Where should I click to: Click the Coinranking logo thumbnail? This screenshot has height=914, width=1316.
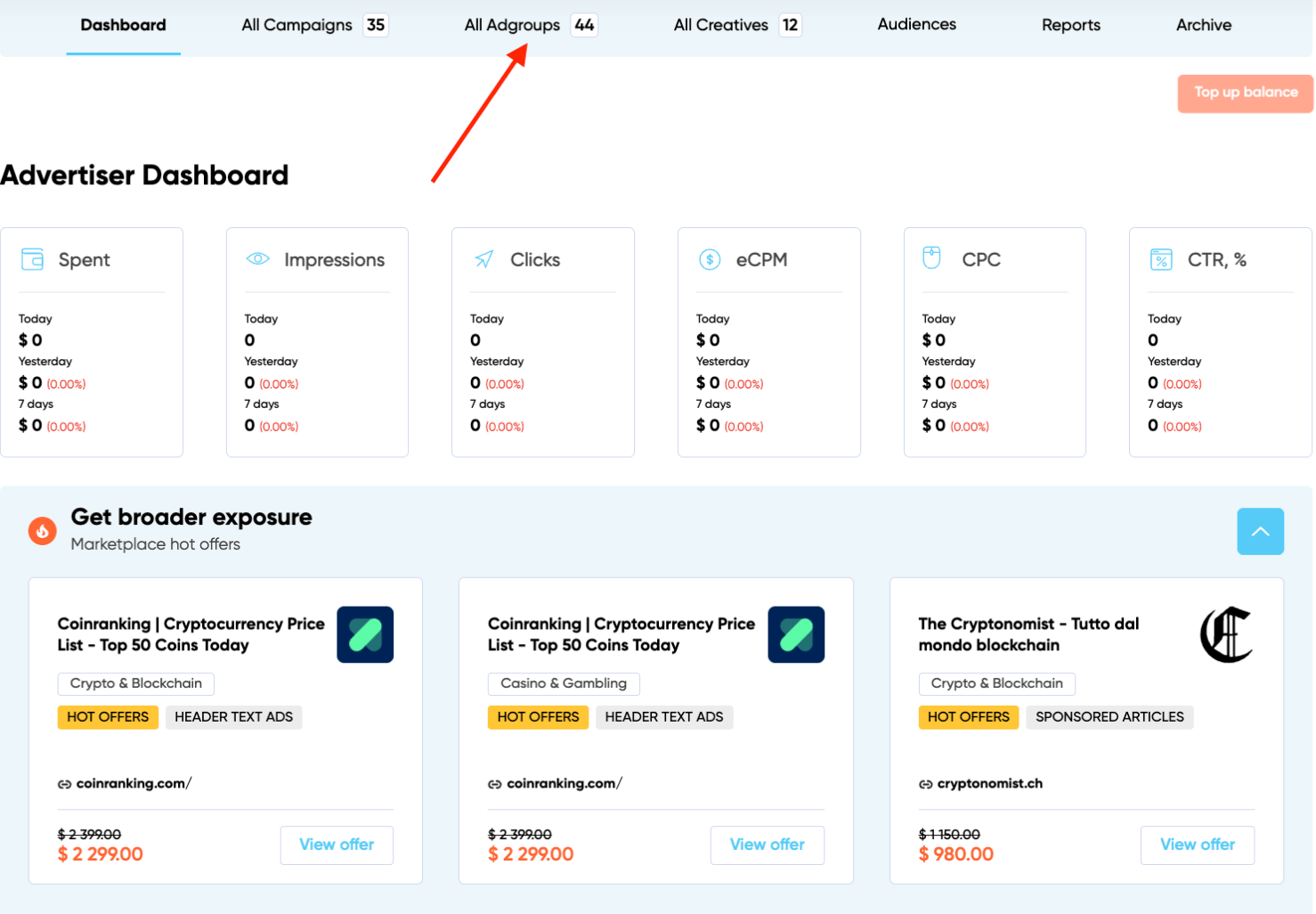pyautogui.click(x=364, y=634)
